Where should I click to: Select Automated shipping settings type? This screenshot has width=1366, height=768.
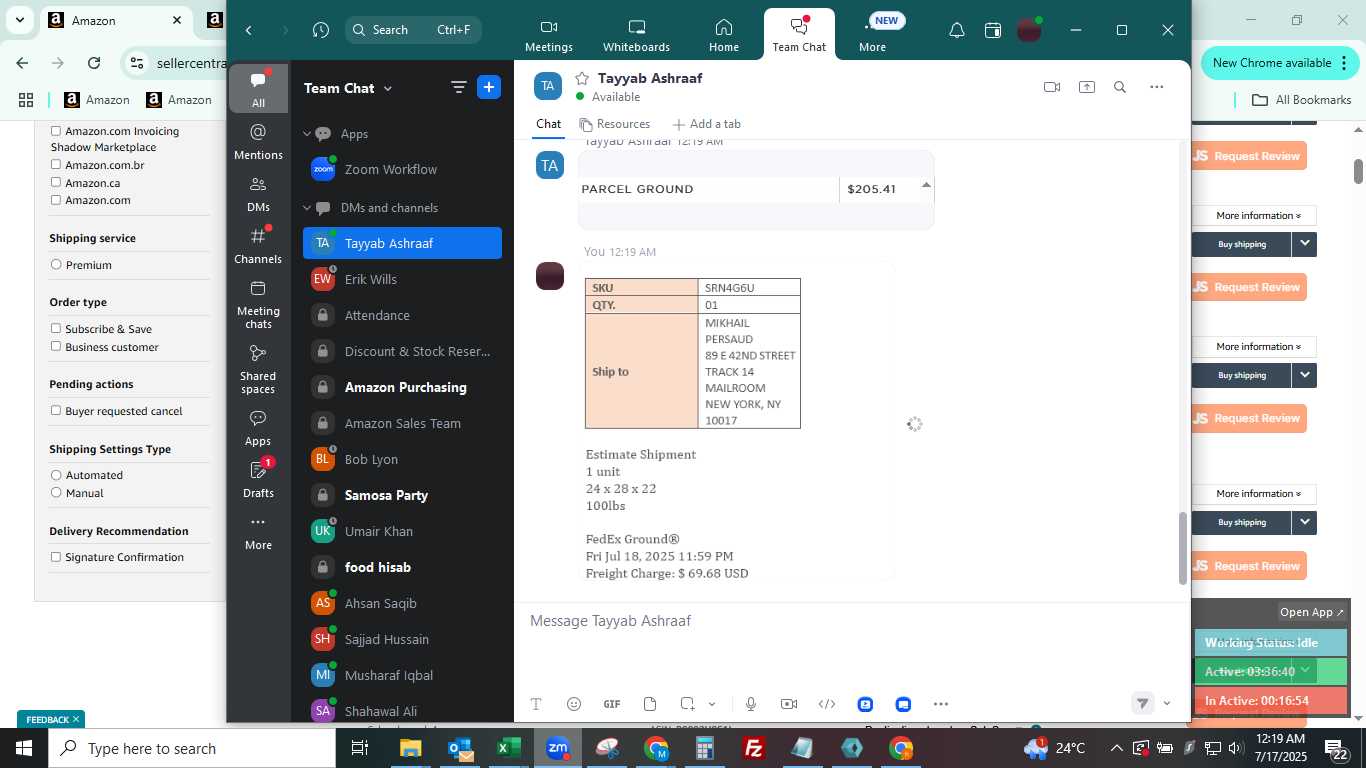[56, 475]
